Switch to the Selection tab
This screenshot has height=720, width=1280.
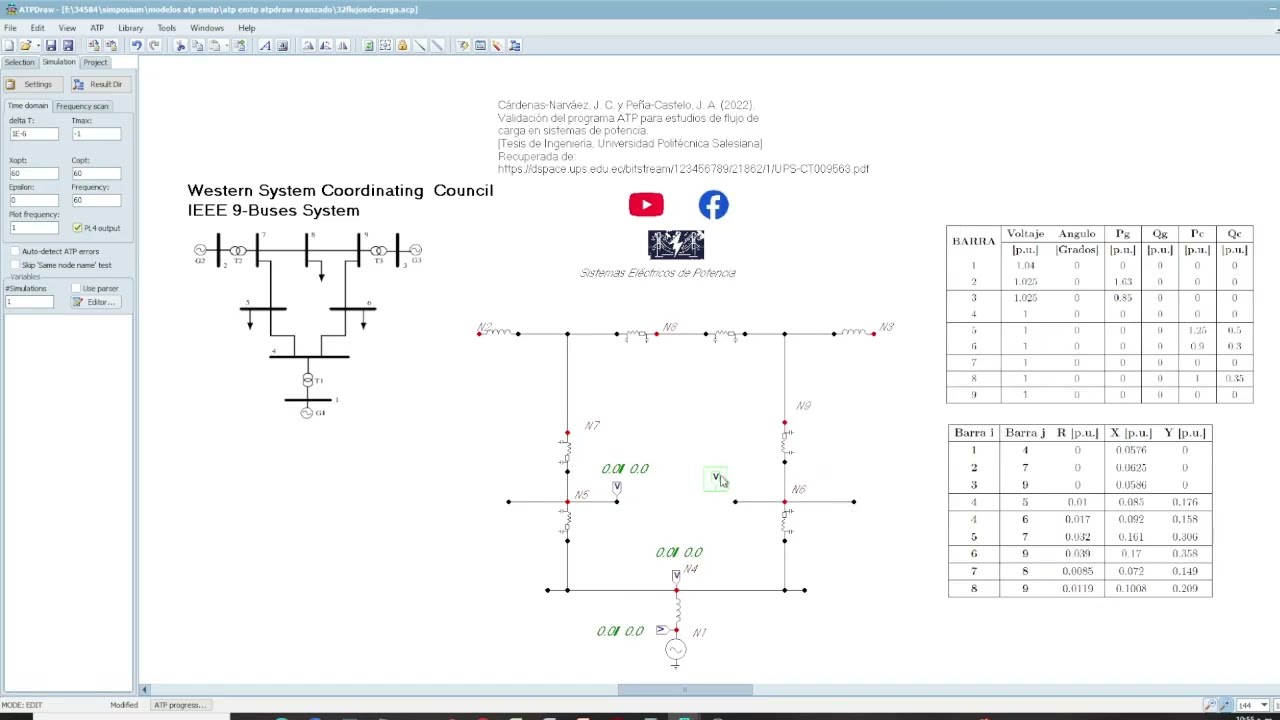pos(19,62)
